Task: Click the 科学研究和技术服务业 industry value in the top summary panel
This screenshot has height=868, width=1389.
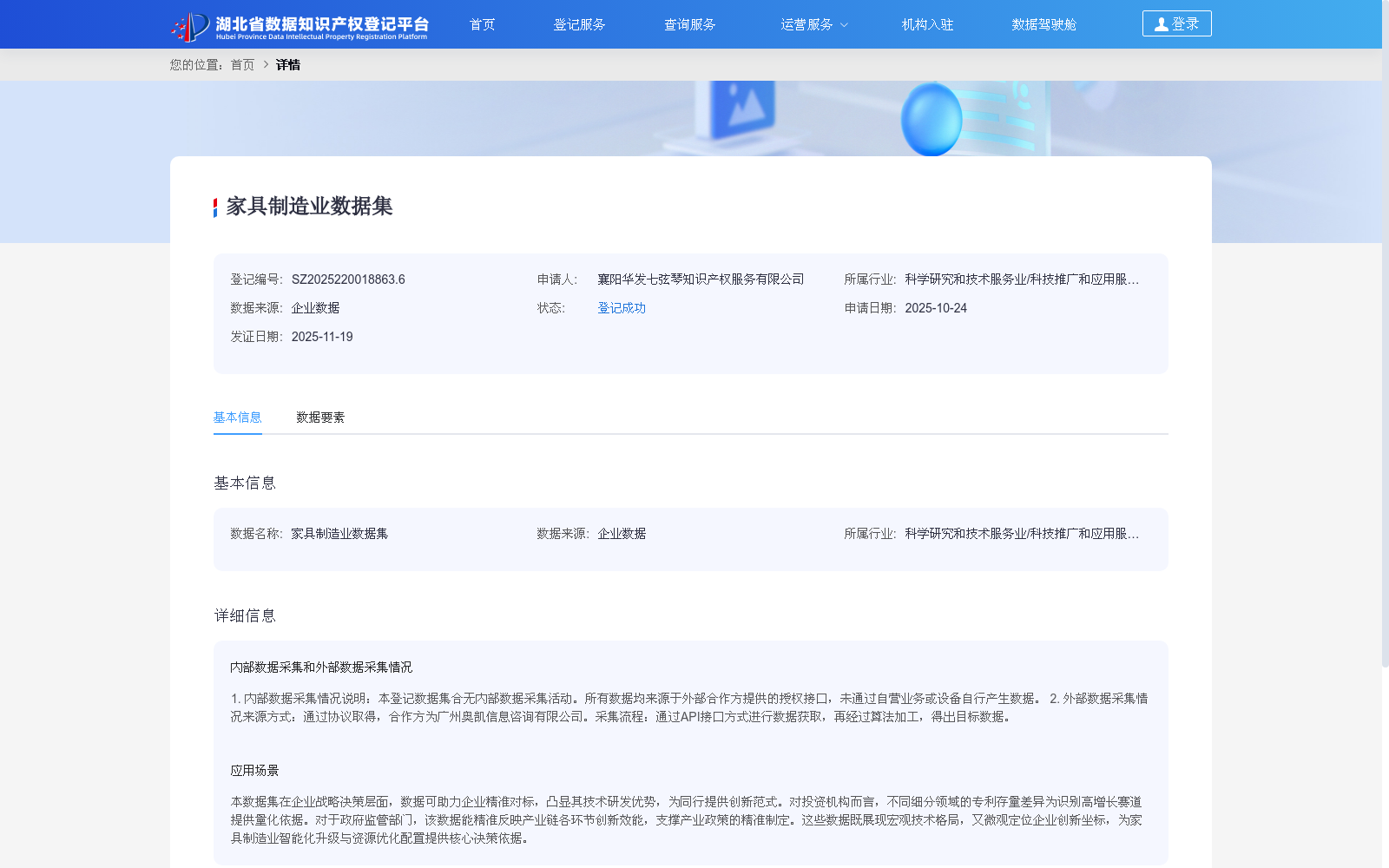Action: click(1022, 279)
